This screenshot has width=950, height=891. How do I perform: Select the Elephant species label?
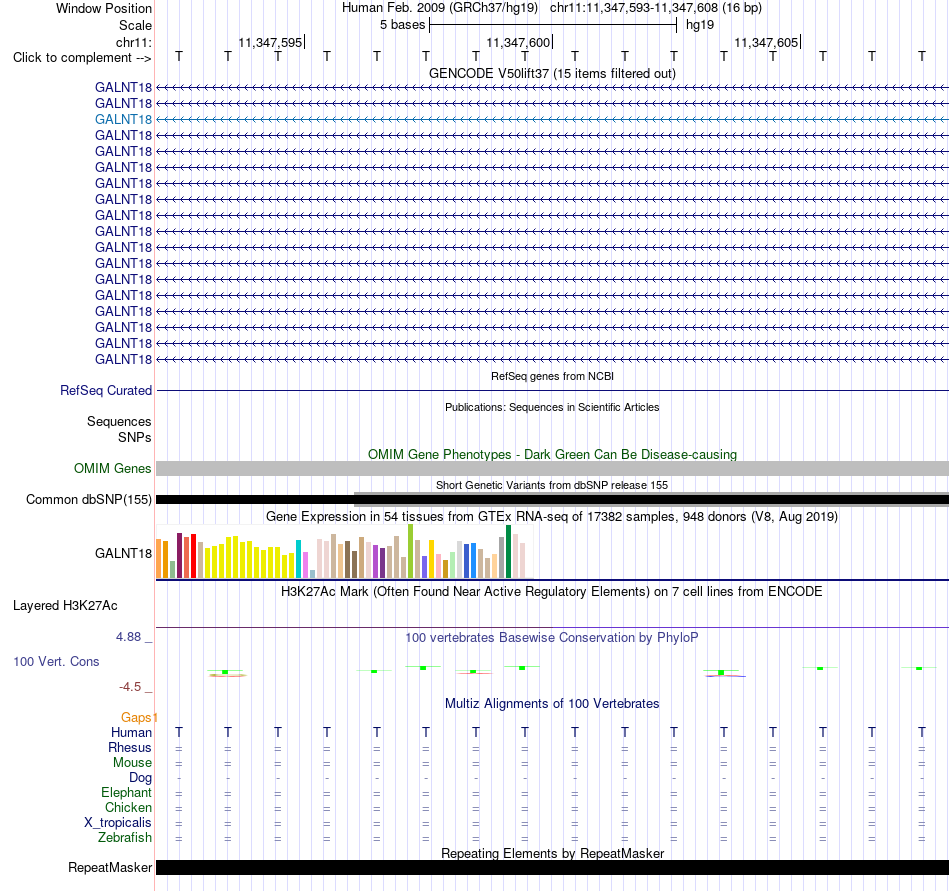coord(126,792)
